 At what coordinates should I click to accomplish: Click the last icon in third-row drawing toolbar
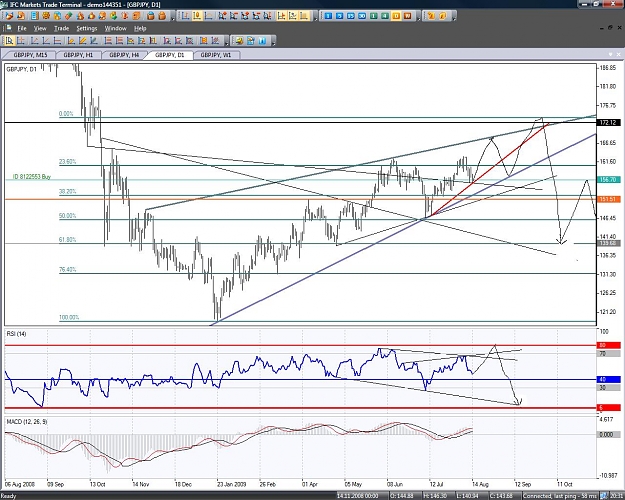[215, 40]
